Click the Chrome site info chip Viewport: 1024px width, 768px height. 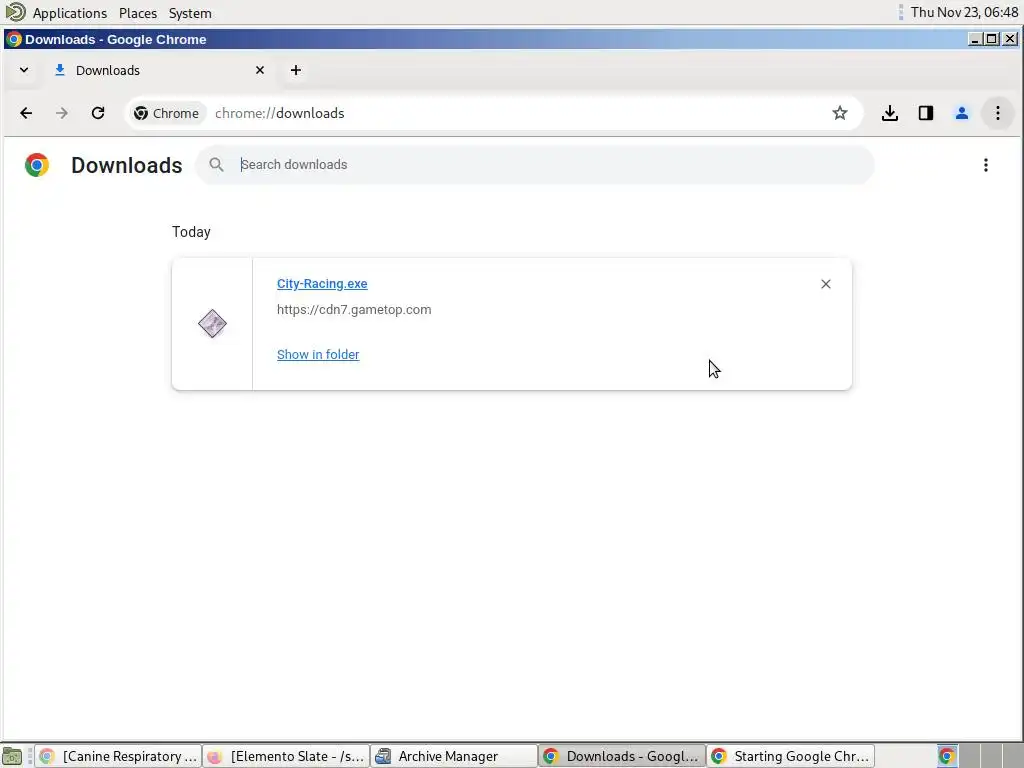pos(167,113)
